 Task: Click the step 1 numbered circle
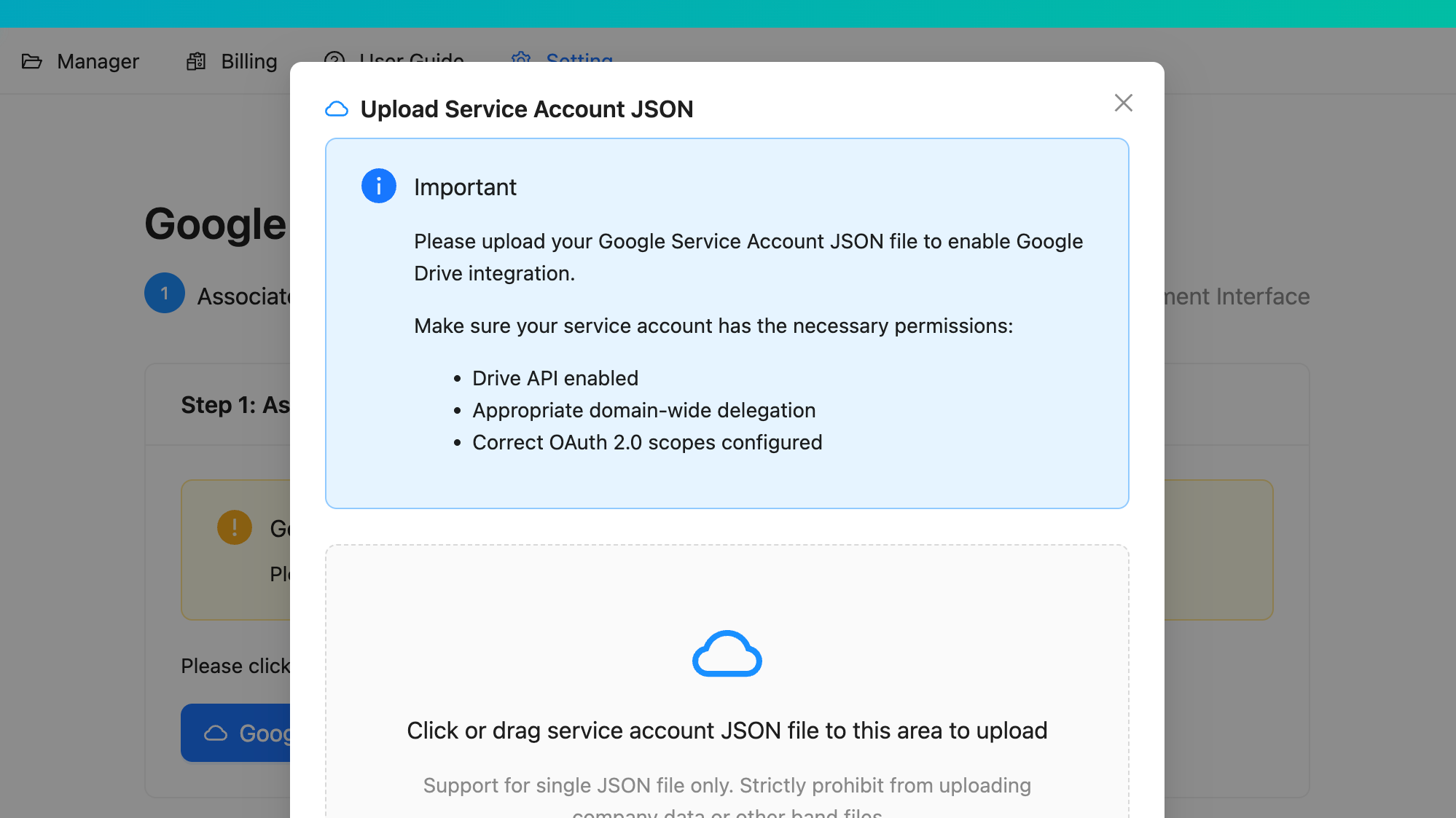pyautogui.click(x=165, y=293)
